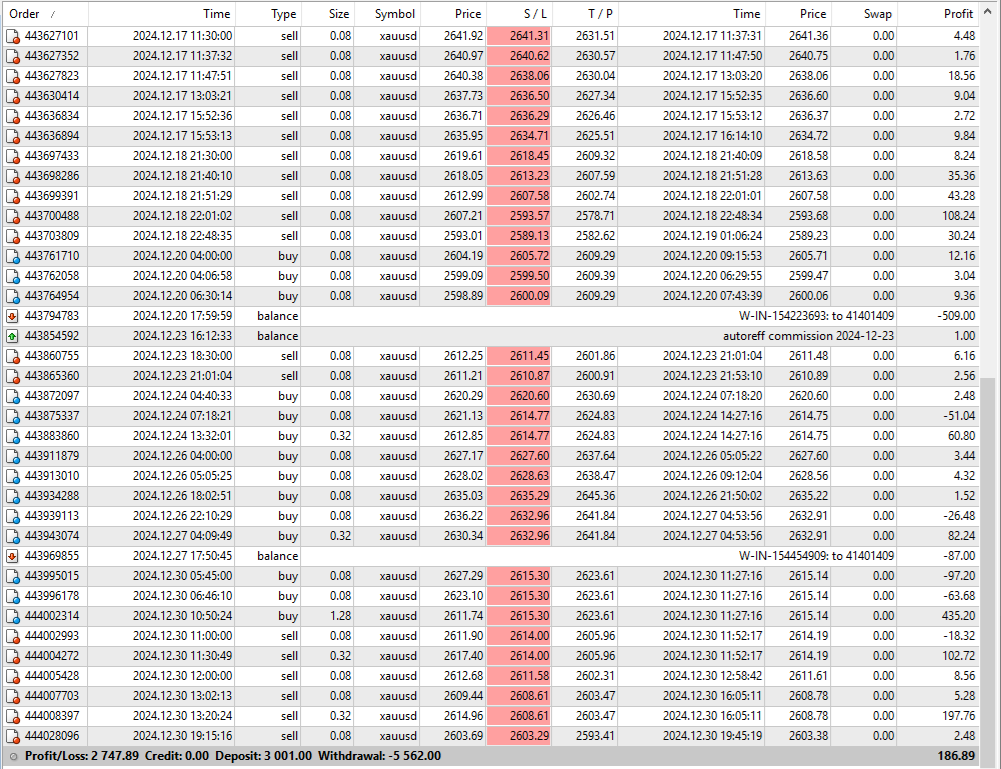The height and width of the screenshot is (769, 1001).
Task: Click the red balance icon for entry 443969855
Action: (12, 556)
